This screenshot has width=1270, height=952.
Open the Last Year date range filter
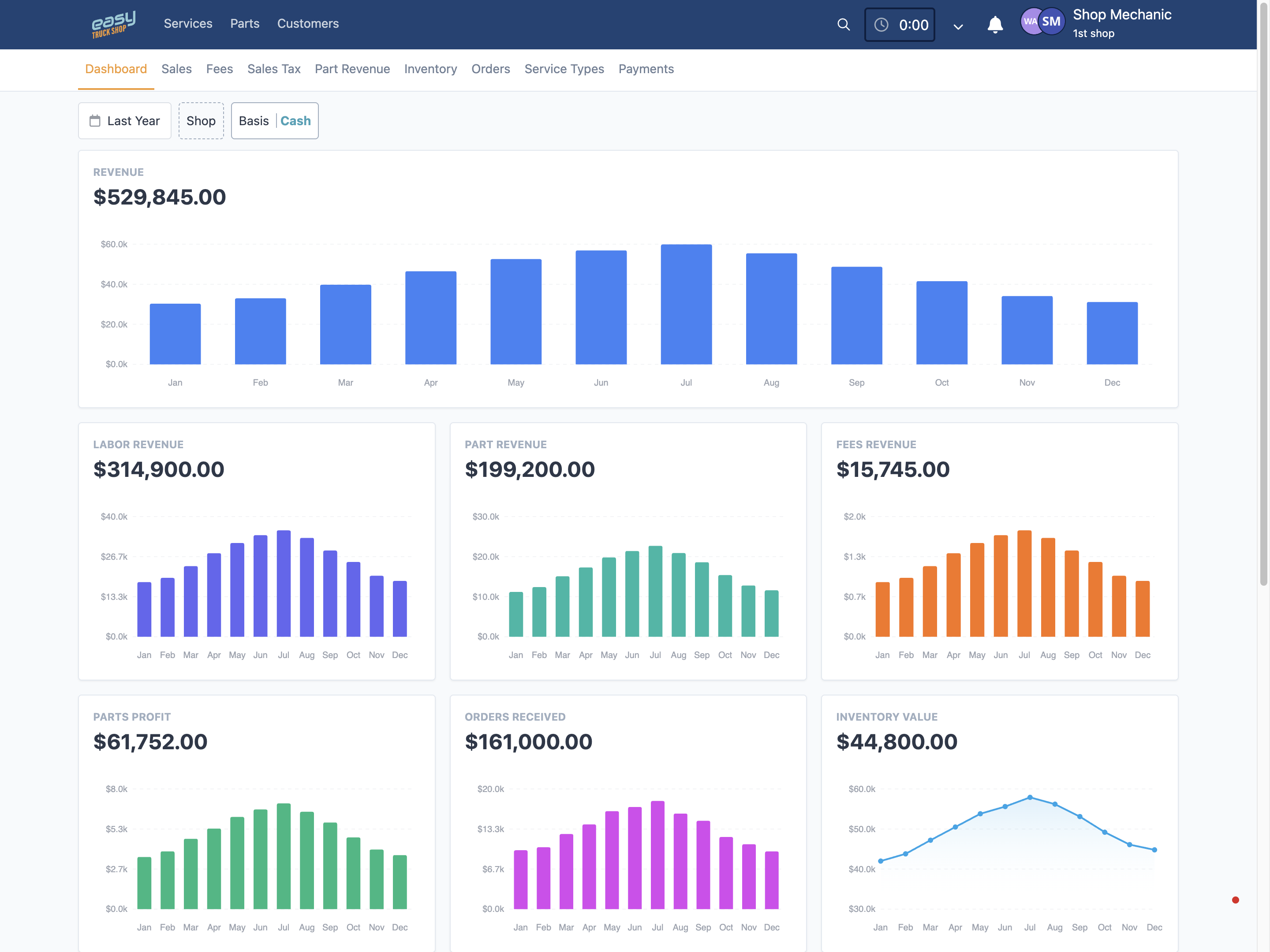125,120
